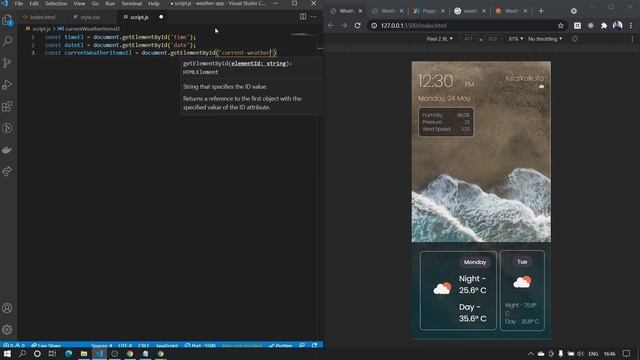Image resolution: width=640 pixels, height=360 pixels.
Task: Open the notifications bell in VS Code status bar
Action: [x=314, y=345]
